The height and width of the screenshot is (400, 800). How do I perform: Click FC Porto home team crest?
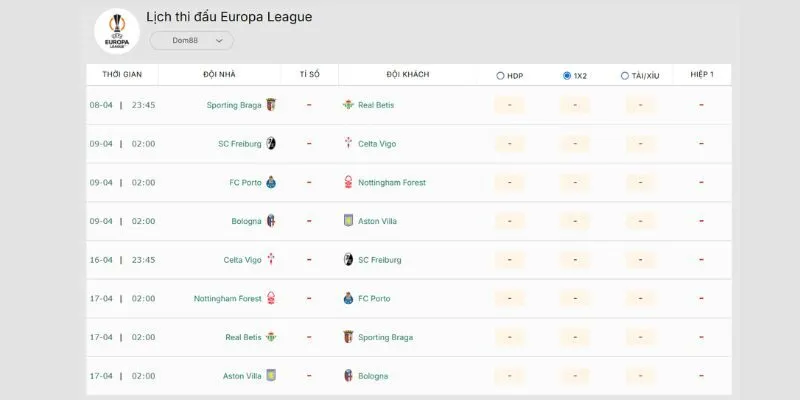point(270,182)
